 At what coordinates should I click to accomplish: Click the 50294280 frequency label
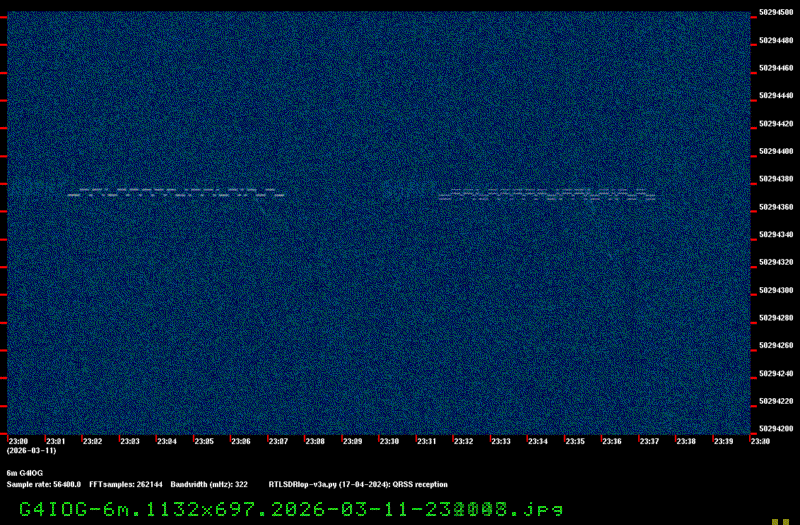pyautogui.click(x=776, y=318)
